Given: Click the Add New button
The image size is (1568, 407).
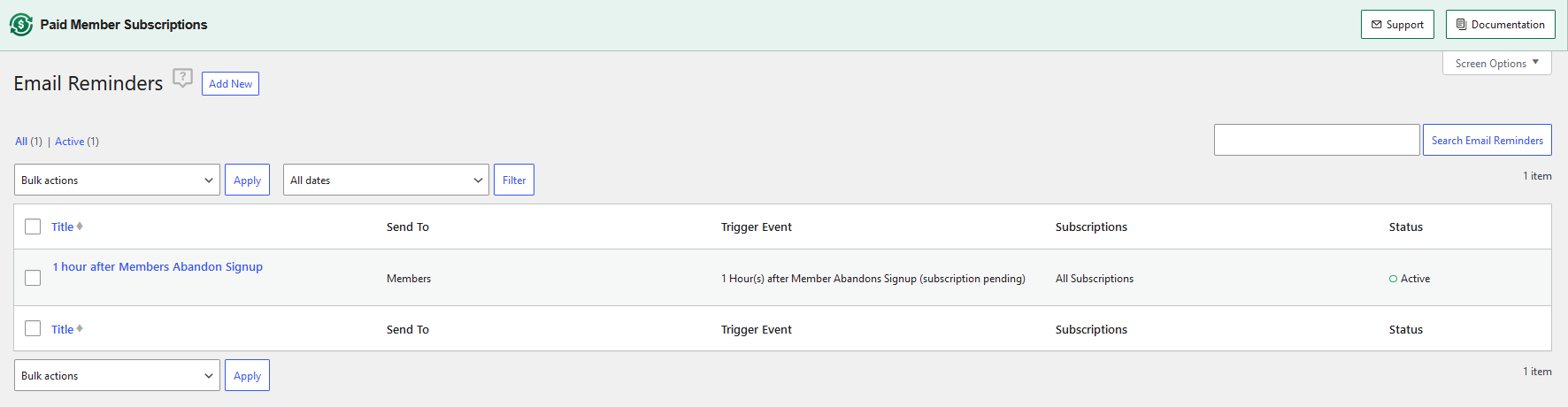Looking at the screenshot, I should [230, 83].
